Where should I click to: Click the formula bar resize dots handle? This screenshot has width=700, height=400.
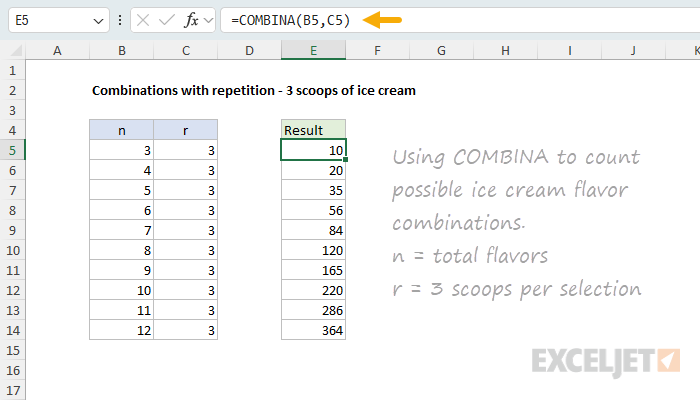120,20
